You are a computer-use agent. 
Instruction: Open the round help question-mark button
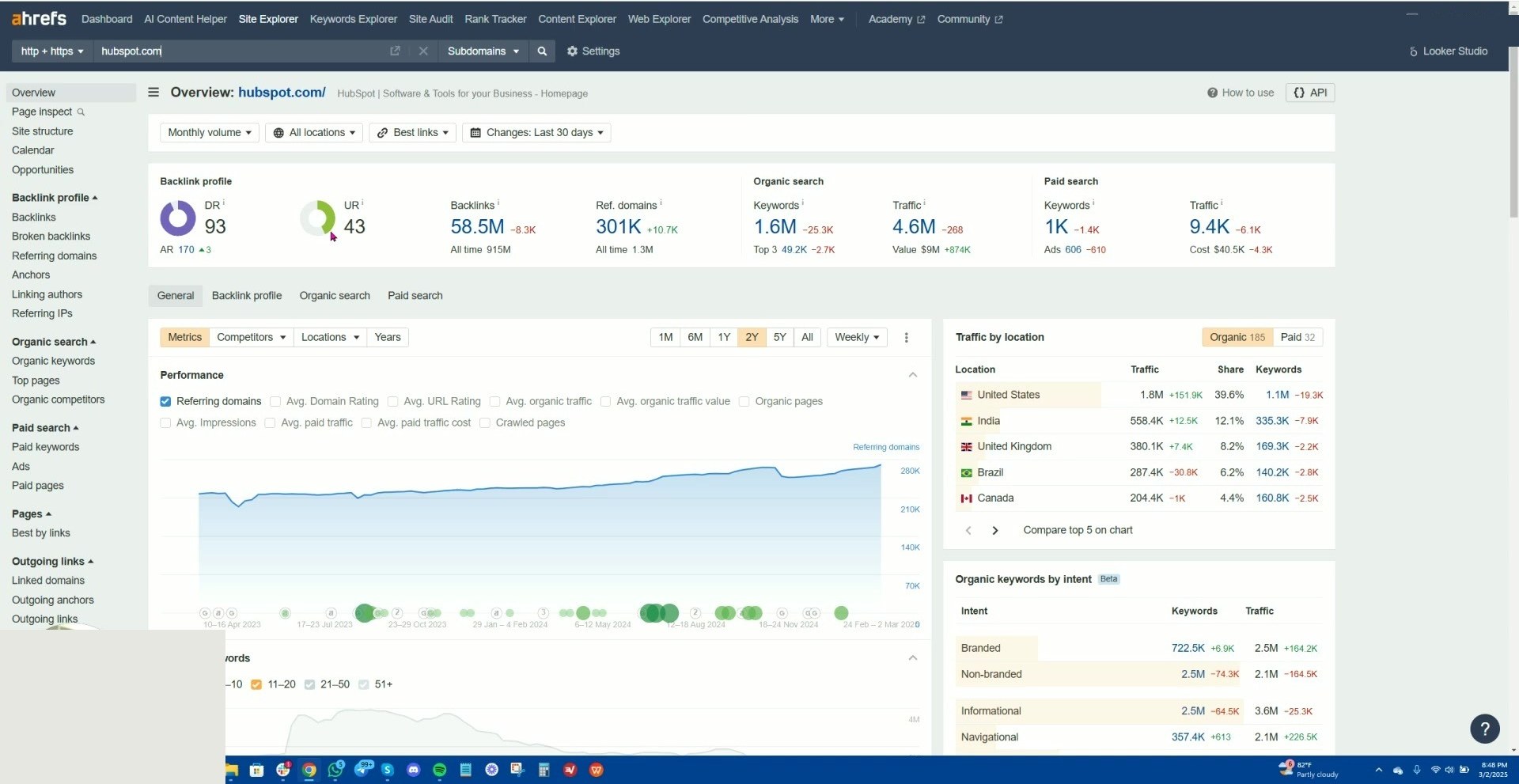[x=1484, y=729]
